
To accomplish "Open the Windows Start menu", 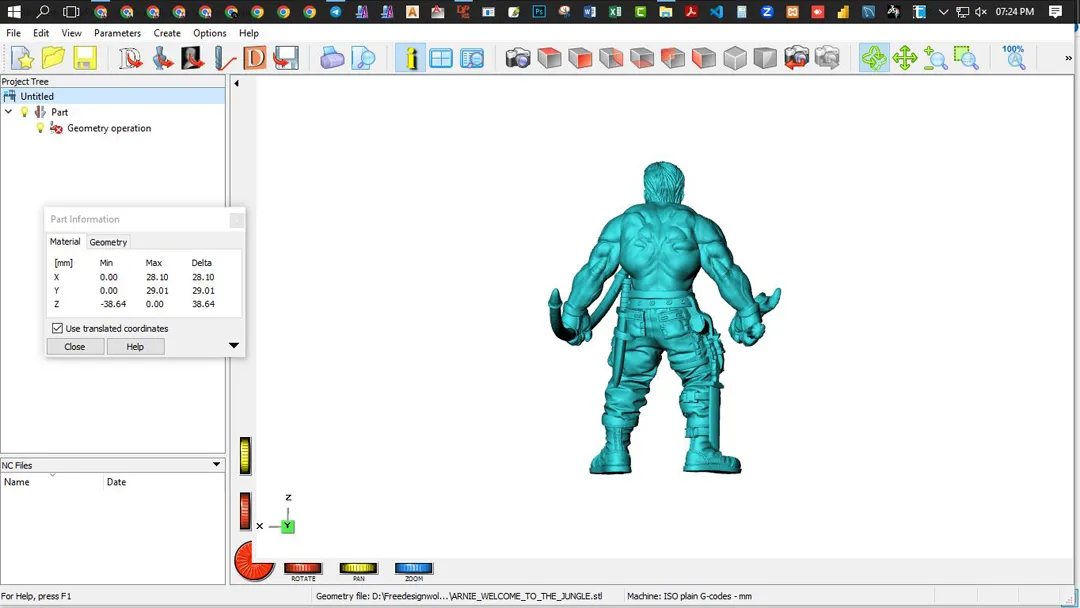I will [14, 12].
